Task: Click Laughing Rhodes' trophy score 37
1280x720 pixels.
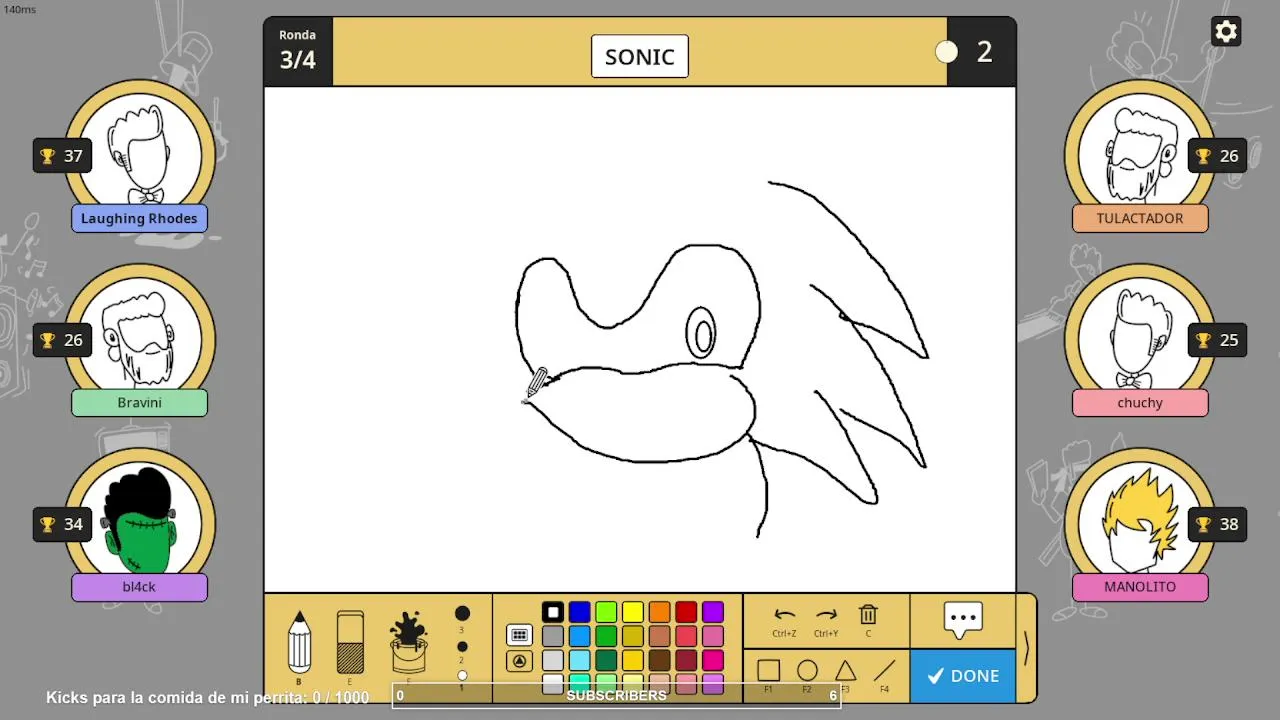Action: pyautogui.click(x=62, y=155)
